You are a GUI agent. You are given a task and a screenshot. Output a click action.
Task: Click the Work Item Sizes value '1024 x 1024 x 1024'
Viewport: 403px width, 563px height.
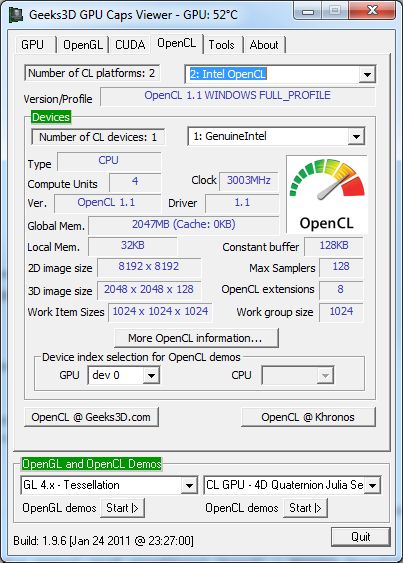pos(160,312)
